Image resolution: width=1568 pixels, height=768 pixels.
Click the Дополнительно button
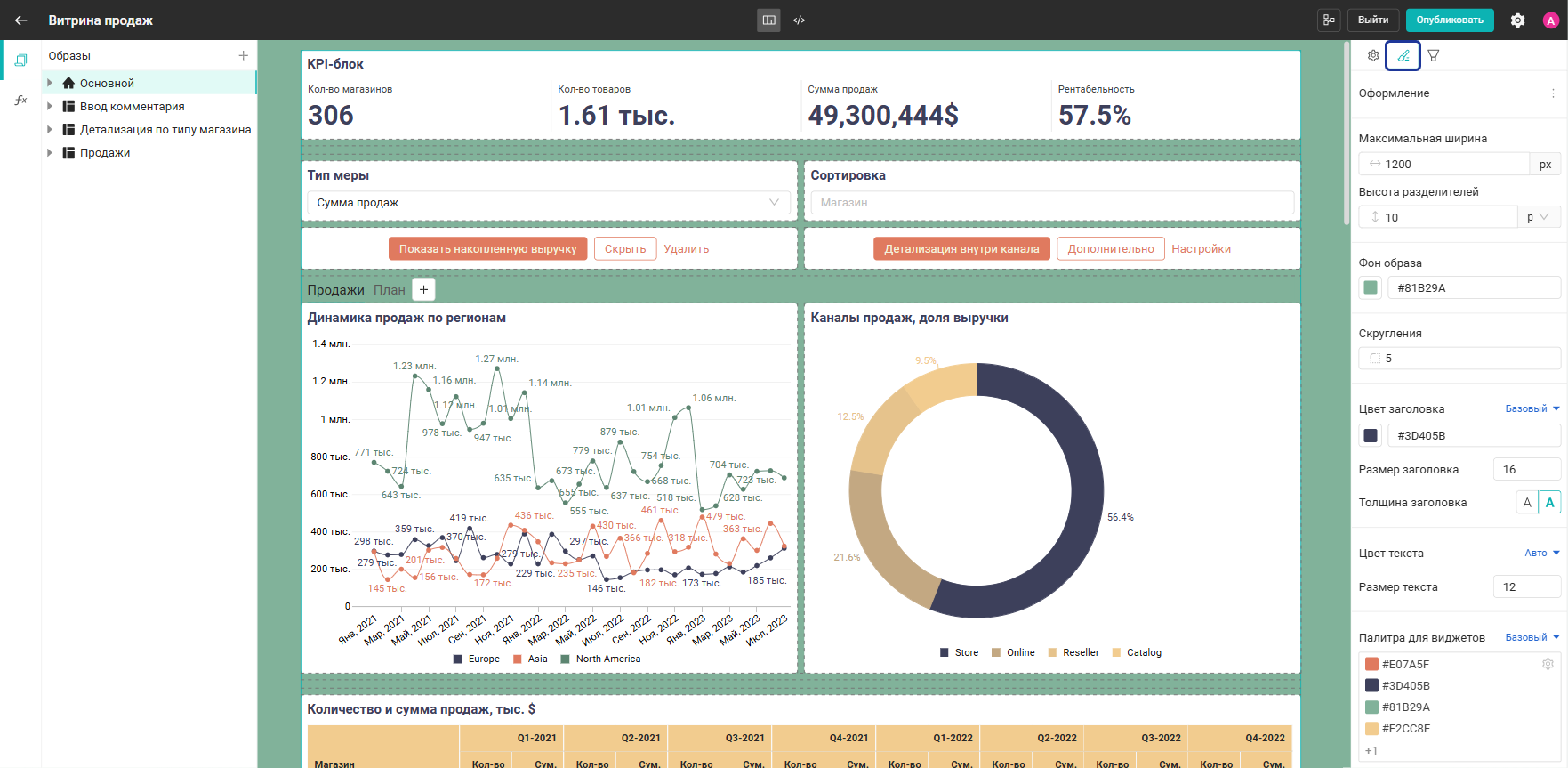click(x=1111, y=249)
